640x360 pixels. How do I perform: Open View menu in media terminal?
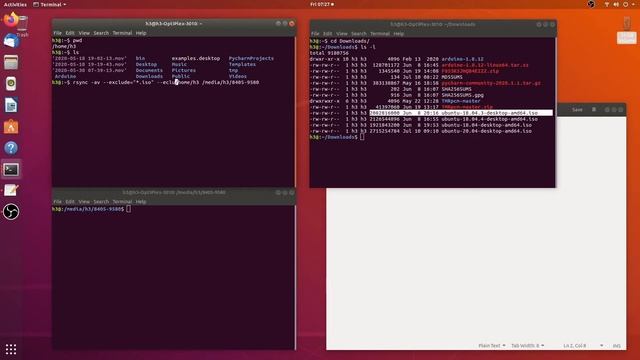click(x=84, y=202)
